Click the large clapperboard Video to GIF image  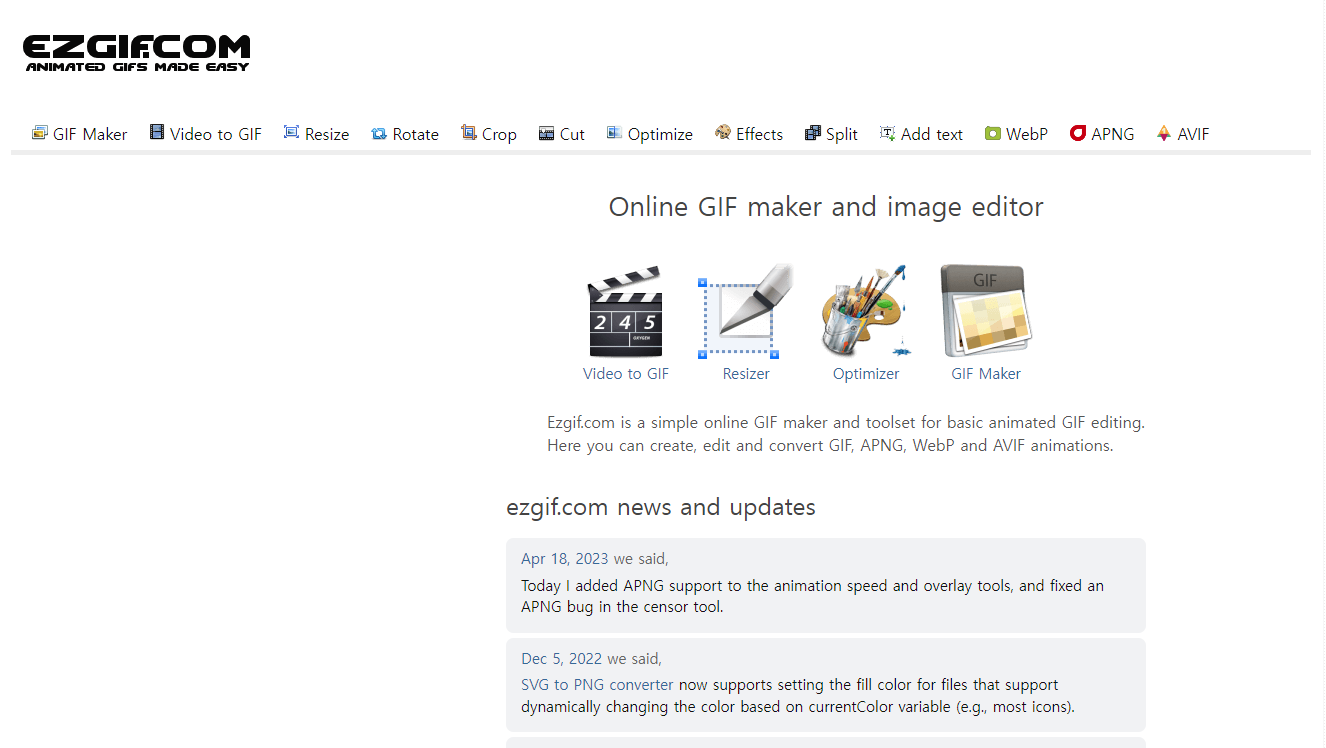point(626,311)
